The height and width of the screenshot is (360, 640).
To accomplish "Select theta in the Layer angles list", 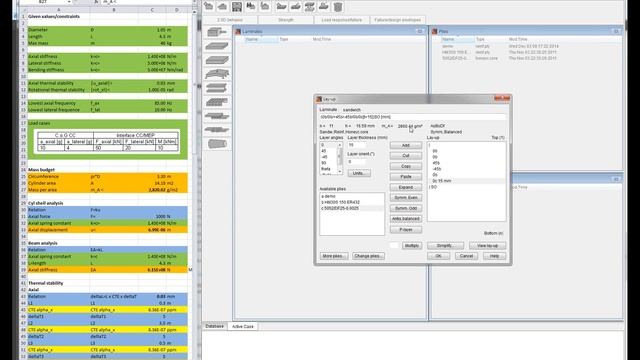I will [x=326, y=169].
